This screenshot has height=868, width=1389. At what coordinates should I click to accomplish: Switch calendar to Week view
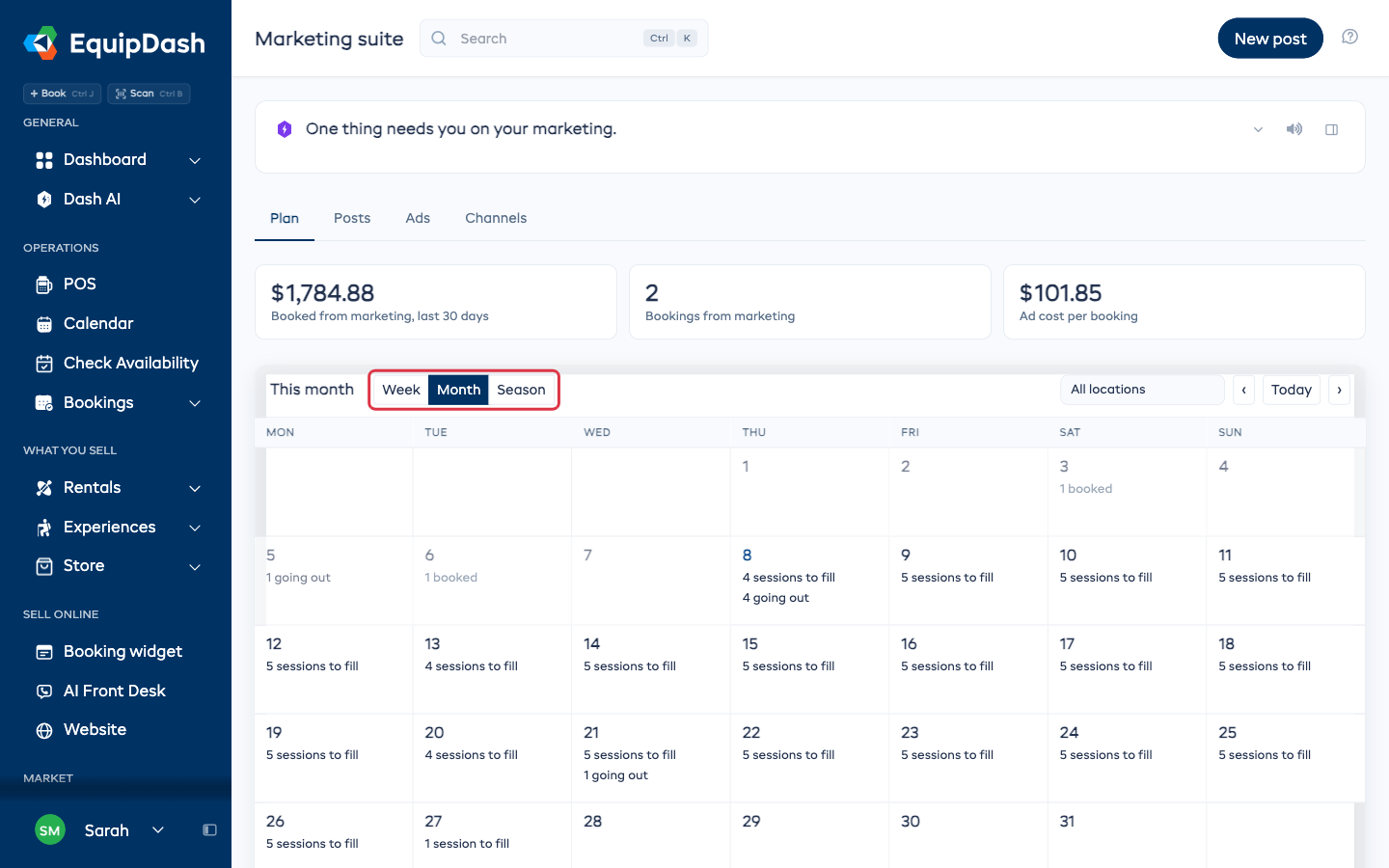401,390
